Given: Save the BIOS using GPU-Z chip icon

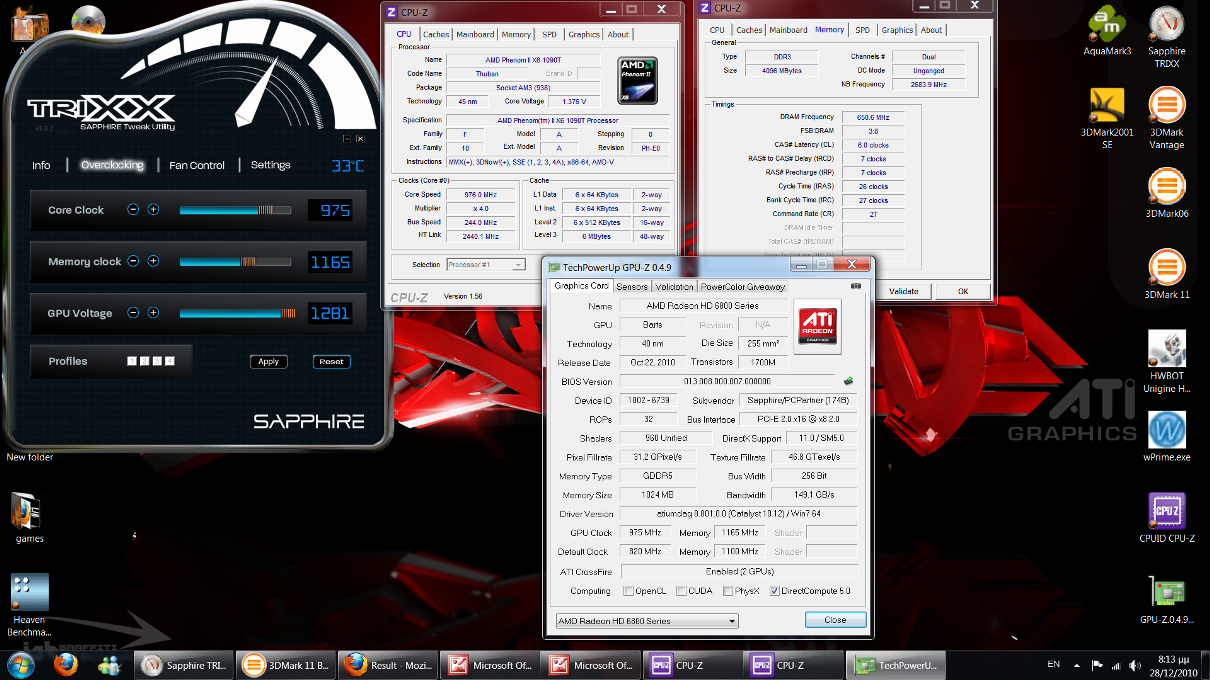Looking at the screenshot, I should click(849, 381).
